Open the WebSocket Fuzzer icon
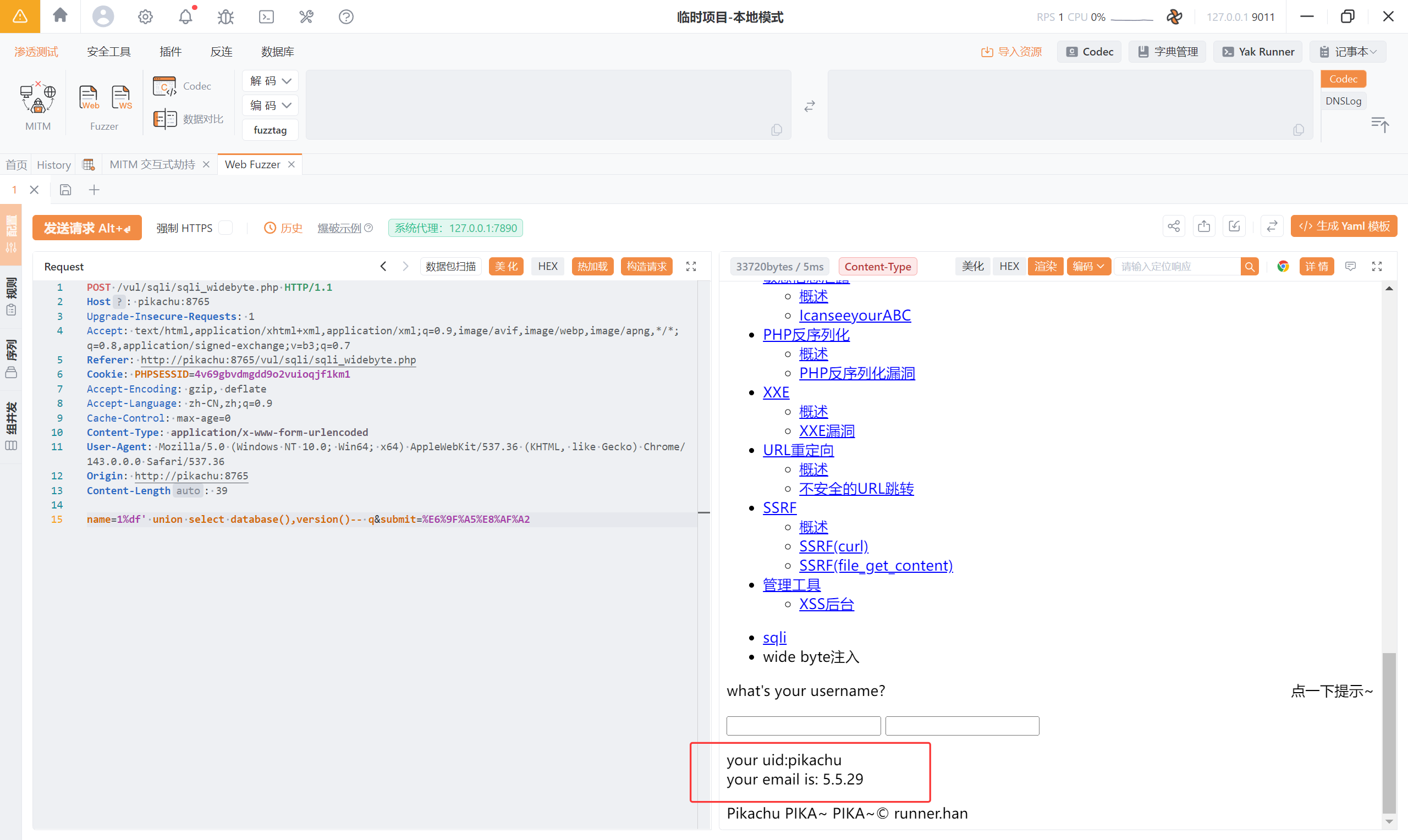This screenshot has height=840, width=1408. (x=121, y=98)
